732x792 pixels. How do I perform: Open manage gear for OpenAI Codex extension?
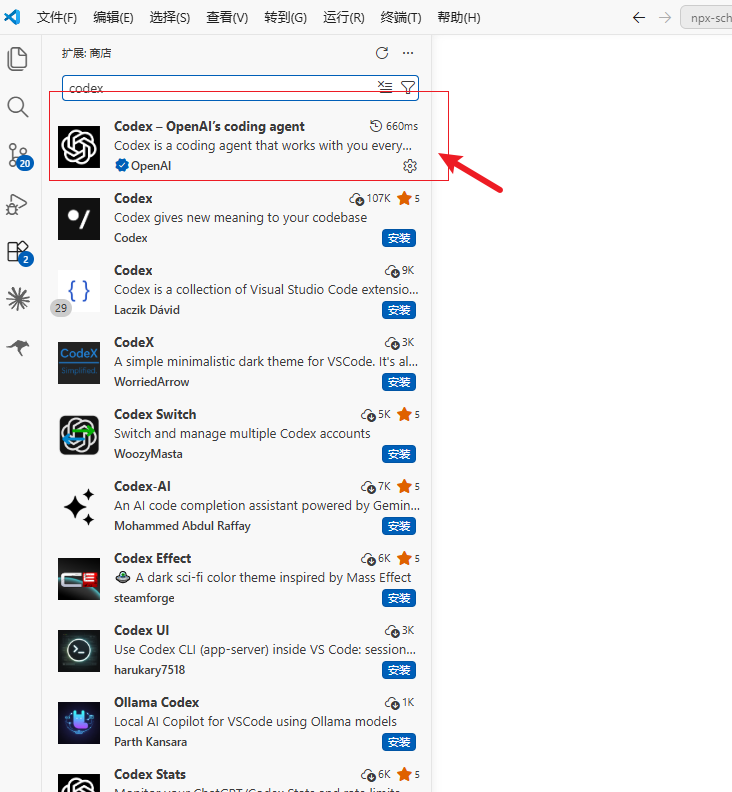(x=410, y=166)
